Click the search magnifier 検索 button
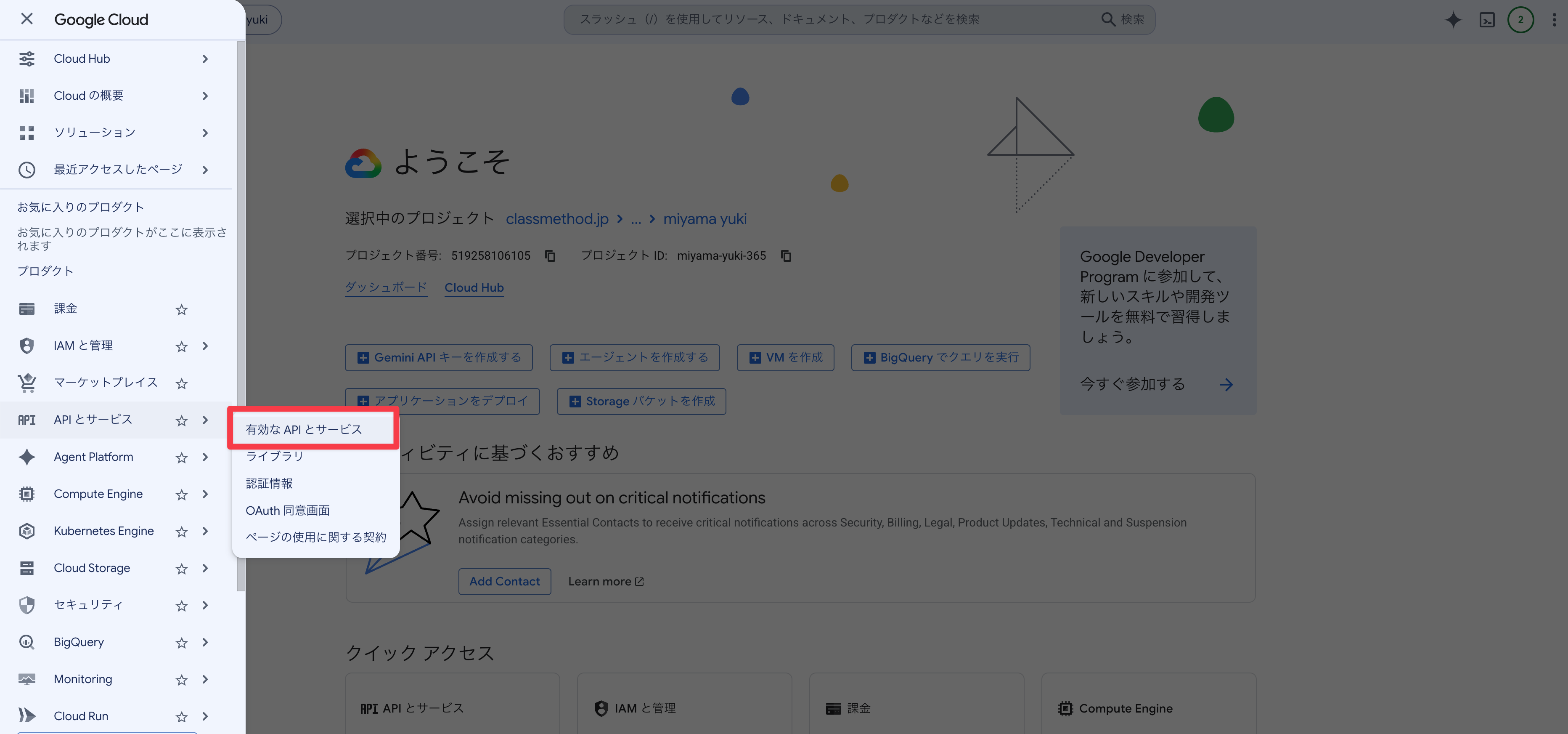Image resolution: width=1568 pixels, height=734 pixels. pos(1123,19)
